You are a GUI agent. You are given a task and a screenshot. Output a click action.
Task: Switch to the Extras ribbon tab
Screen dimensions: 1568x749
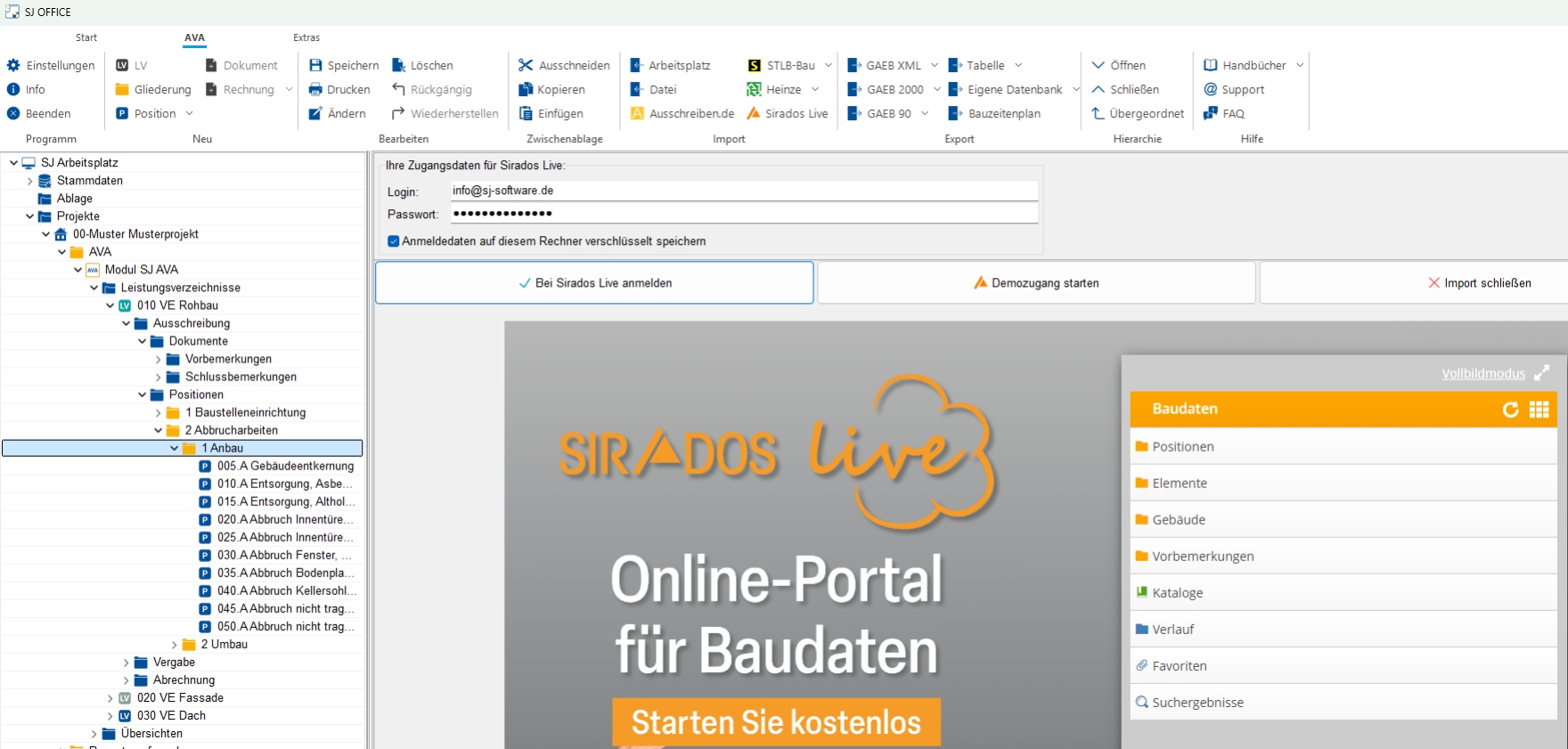point(306,37)
